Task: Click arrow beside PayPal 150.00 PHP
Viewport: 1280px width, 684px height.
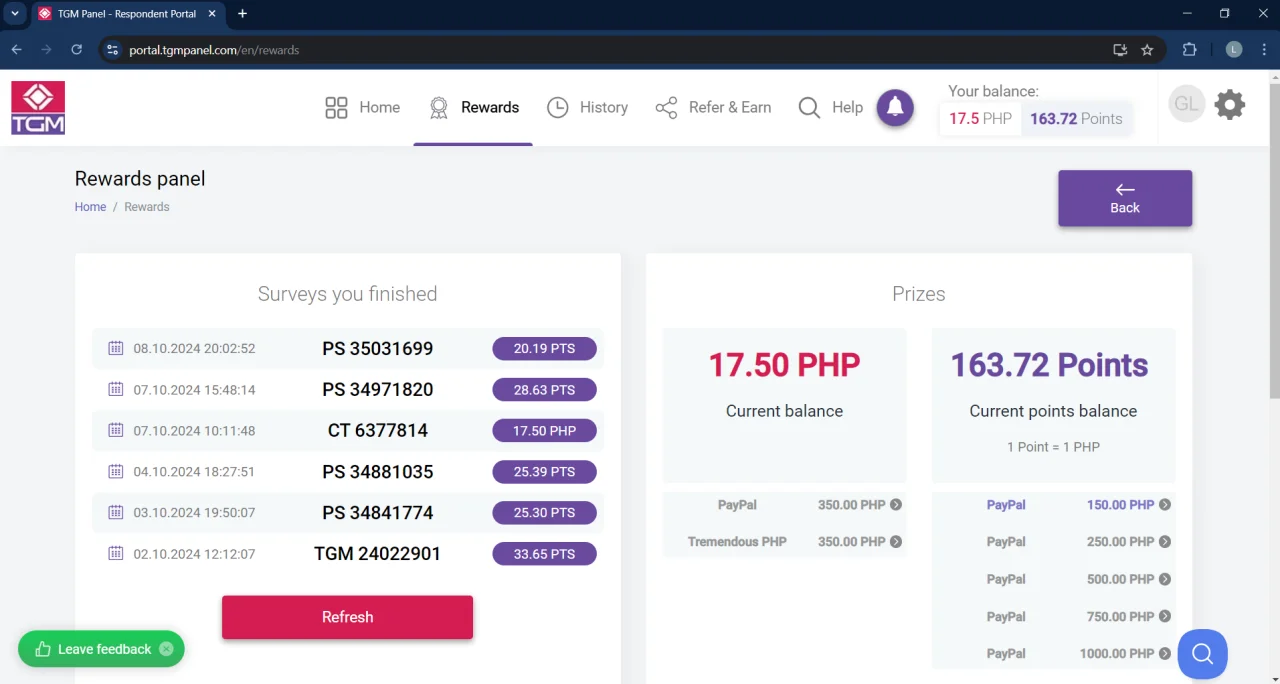Action: click(1165, 505)
